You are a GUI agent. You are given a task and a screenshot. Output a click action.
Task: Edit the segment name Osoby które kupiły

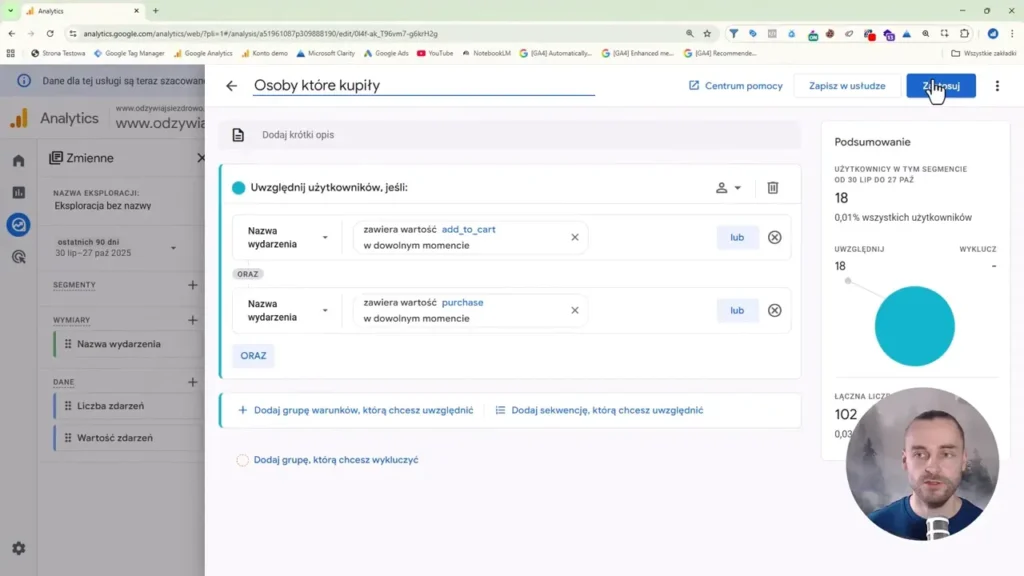(424, 86)
